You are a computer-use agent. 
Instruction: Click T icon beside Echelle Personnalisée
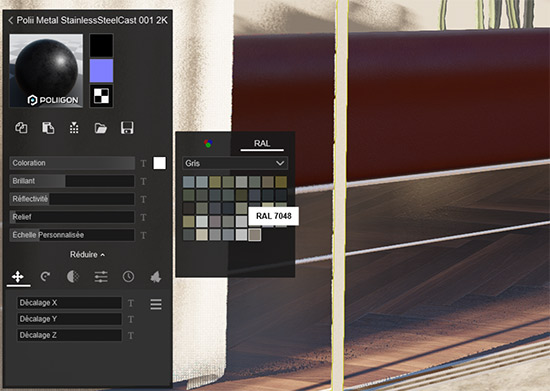[x=143, y=235]
